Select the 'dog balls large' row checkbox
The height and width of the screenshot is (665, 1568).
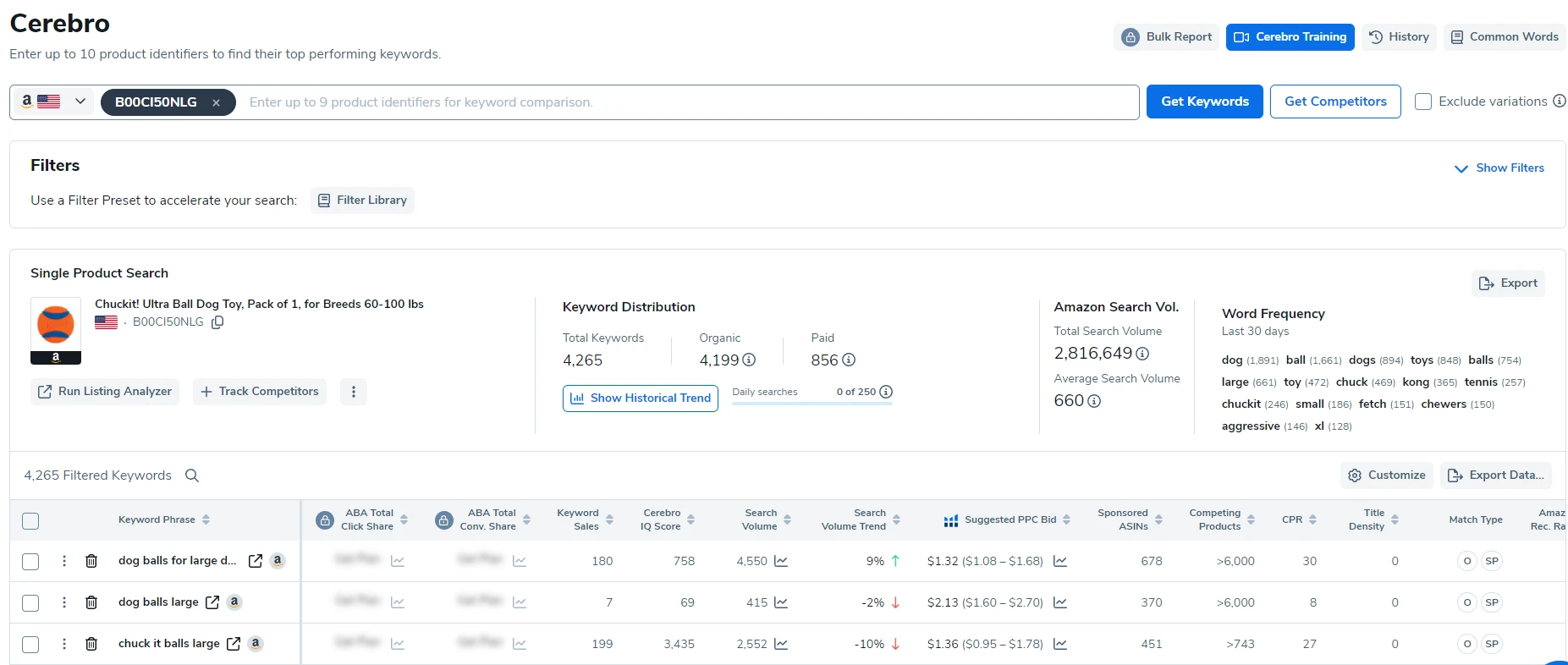30,603
